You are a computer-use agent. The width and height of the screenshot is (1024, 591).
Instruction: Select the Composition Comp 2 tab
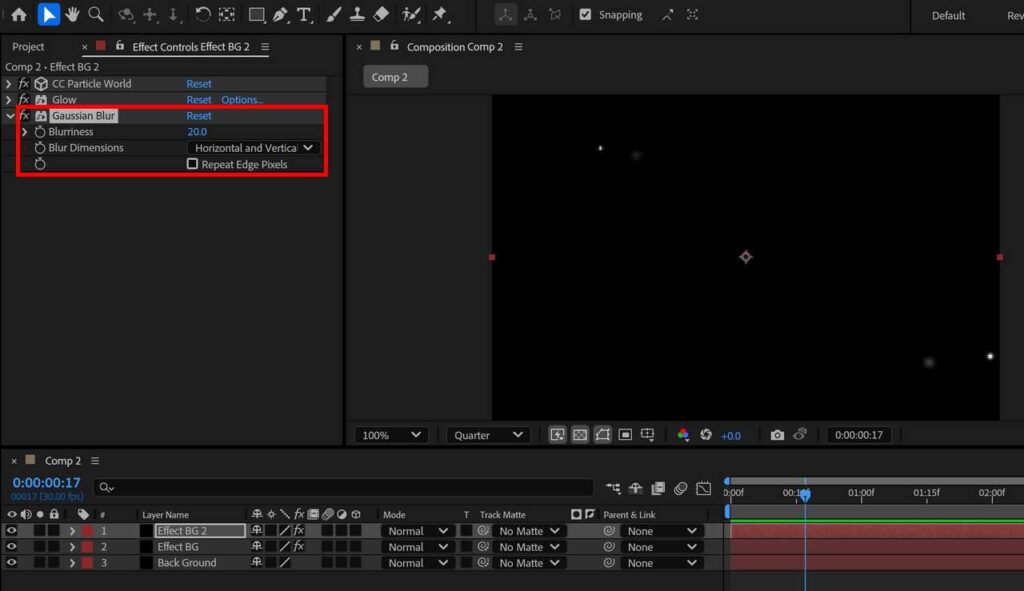tap(455, 47)
